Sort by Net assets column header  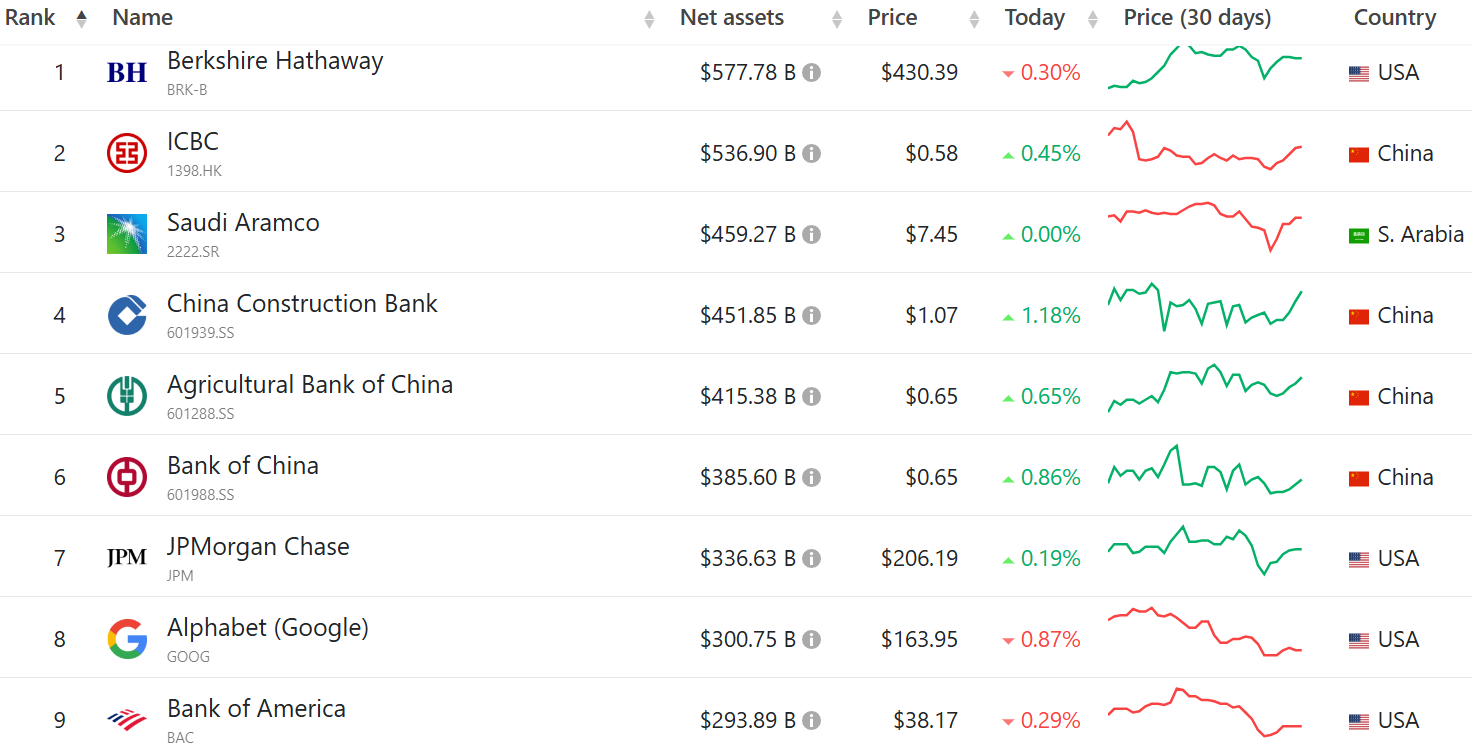tap(732, 18)
